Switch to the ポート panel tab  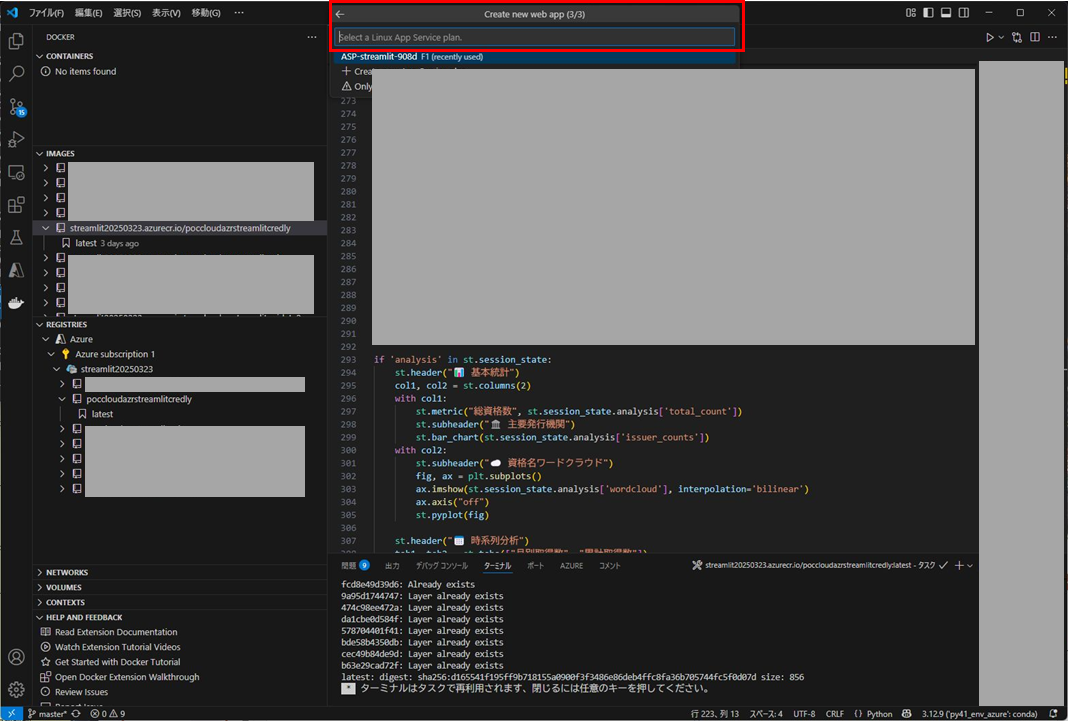point(535,566)
